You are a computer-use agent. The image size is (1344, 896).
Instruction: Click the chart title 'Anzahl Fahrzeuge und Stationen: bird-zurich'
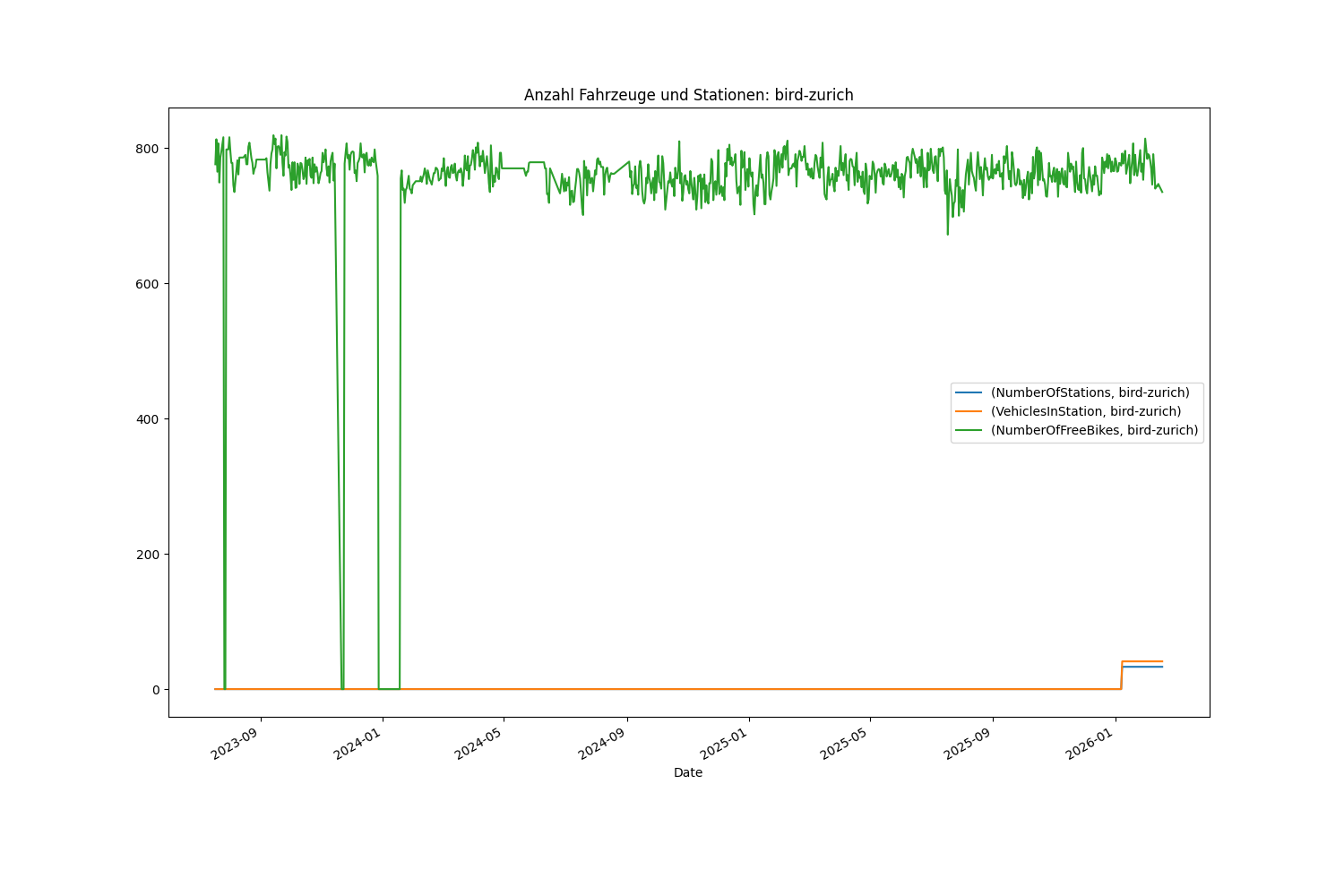pos(688,95)
